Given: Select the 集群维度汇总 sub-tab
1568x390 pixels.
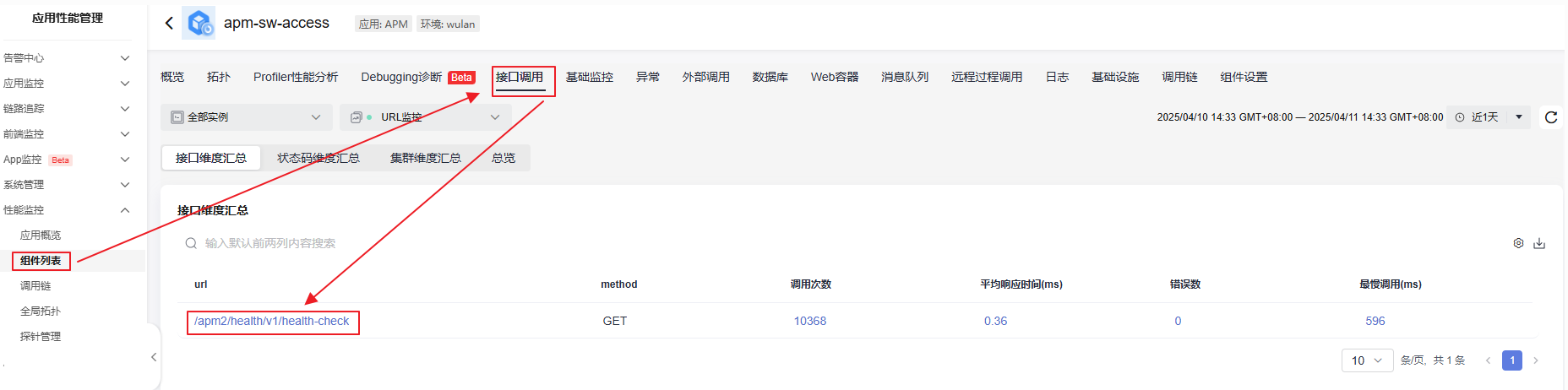Looking at the screenshot, I should tap(426, 158).
